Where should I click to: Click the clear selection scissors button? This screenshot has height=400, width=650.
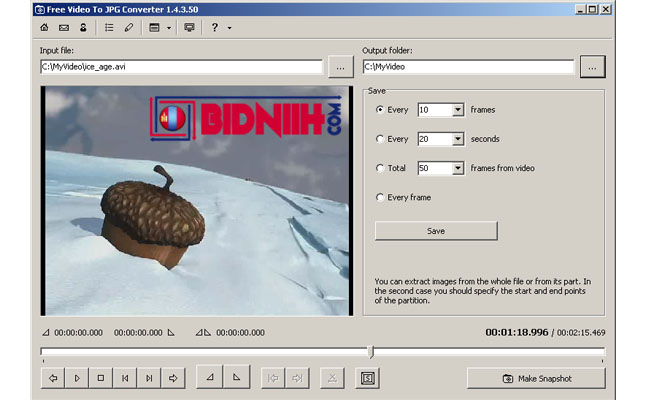coord(332,378)
